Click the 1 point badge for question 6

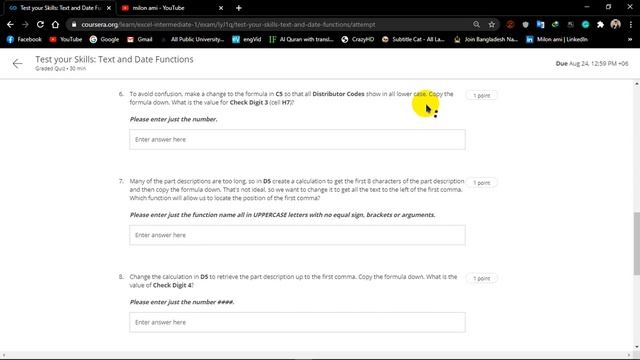click(x=482, y=96)
